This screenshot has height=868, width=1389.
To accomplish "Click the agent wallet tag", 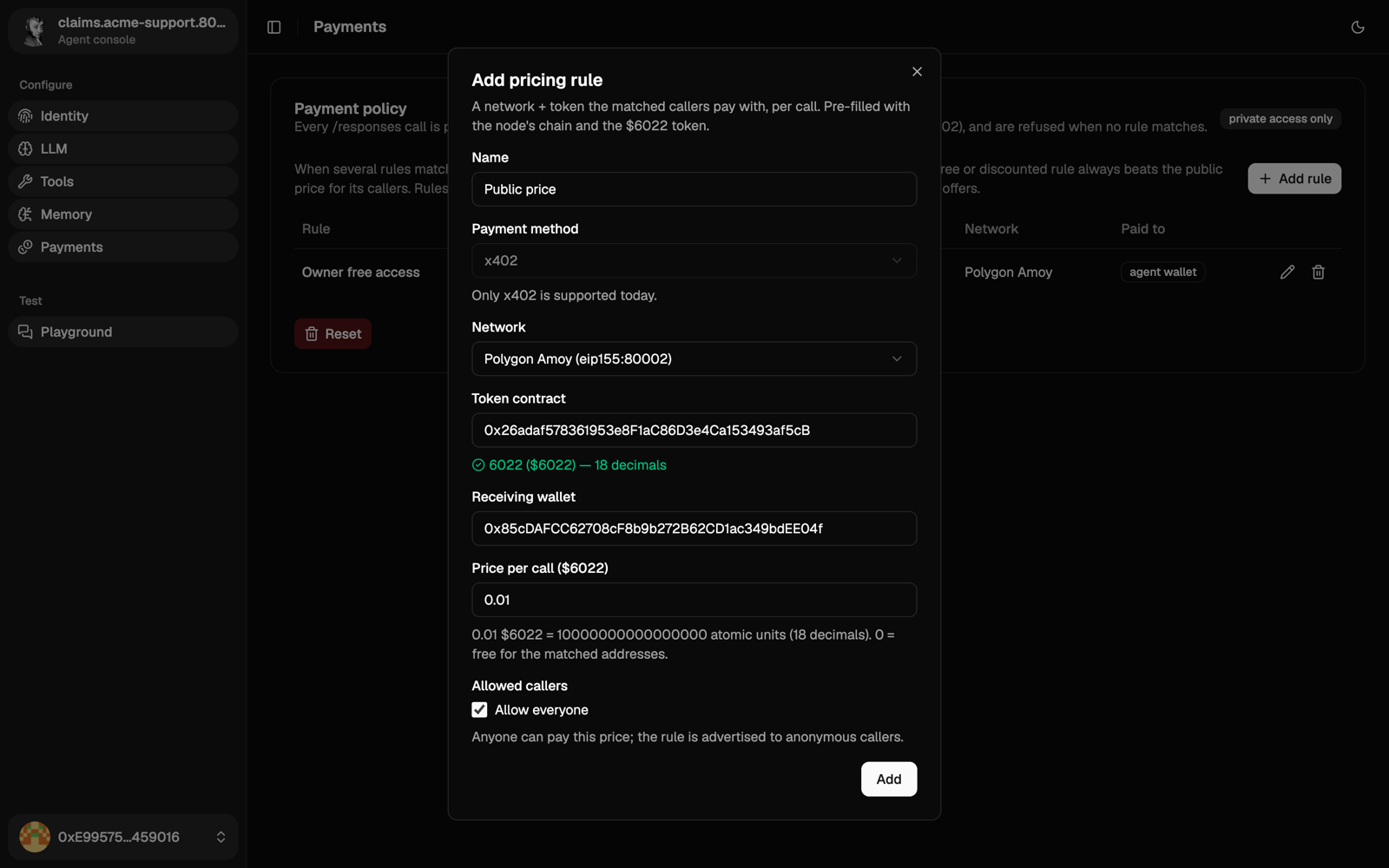I will click(x=1162, y=272).
